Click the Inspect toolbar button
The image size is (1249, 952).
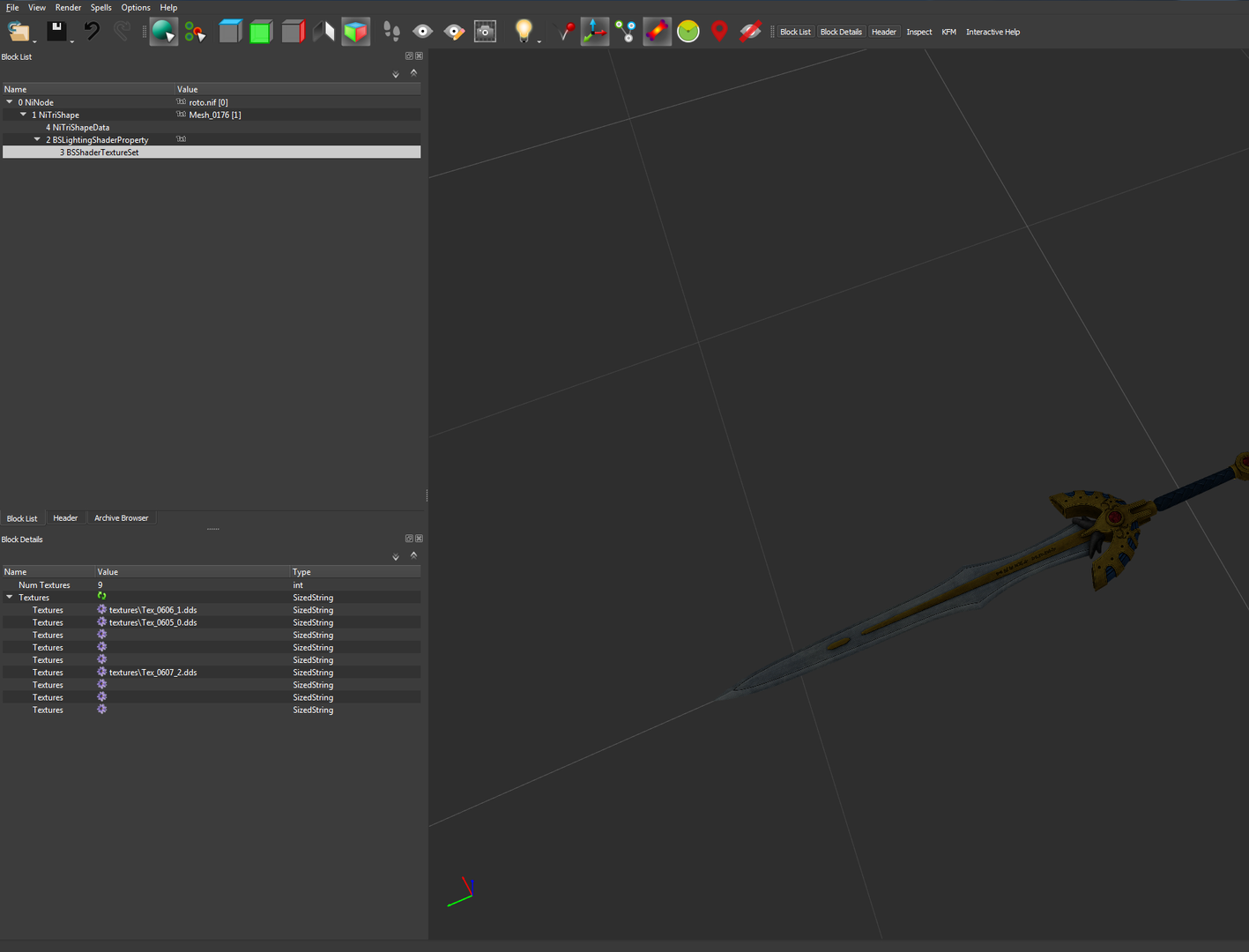point(918,32)
